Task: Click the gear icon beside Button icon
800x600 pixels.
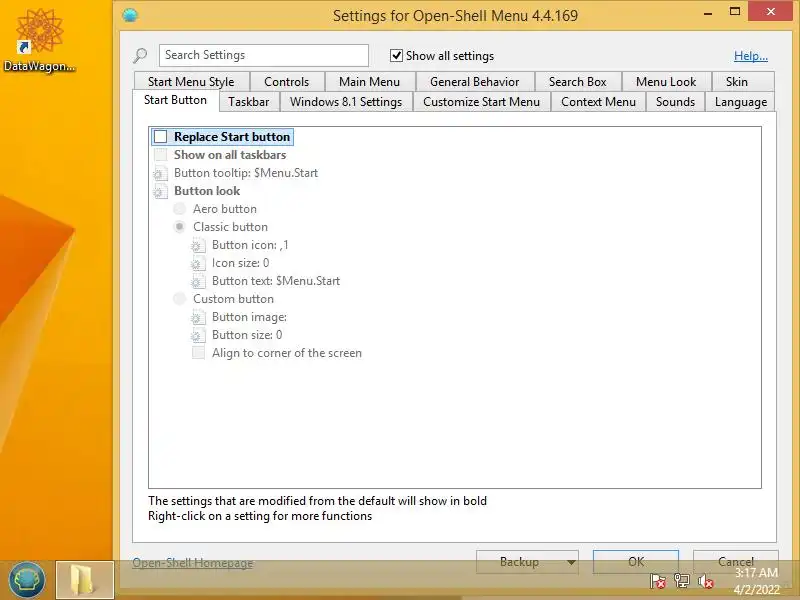Action: pyautogui.click(x=198, y=245)
